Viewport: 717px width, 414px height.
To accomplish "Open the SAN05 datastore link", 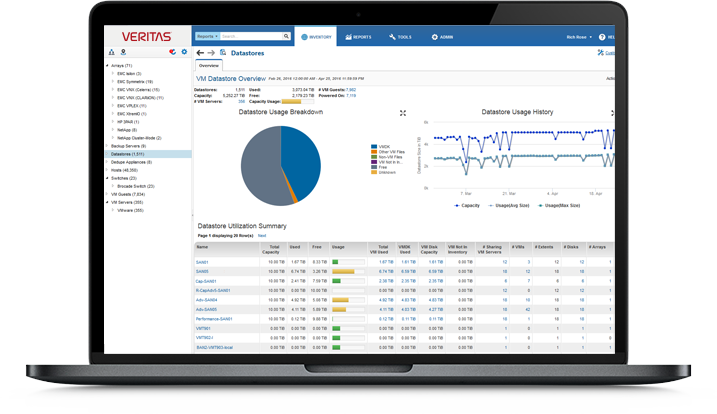I will pyautogui.click(x=202, y=272).
